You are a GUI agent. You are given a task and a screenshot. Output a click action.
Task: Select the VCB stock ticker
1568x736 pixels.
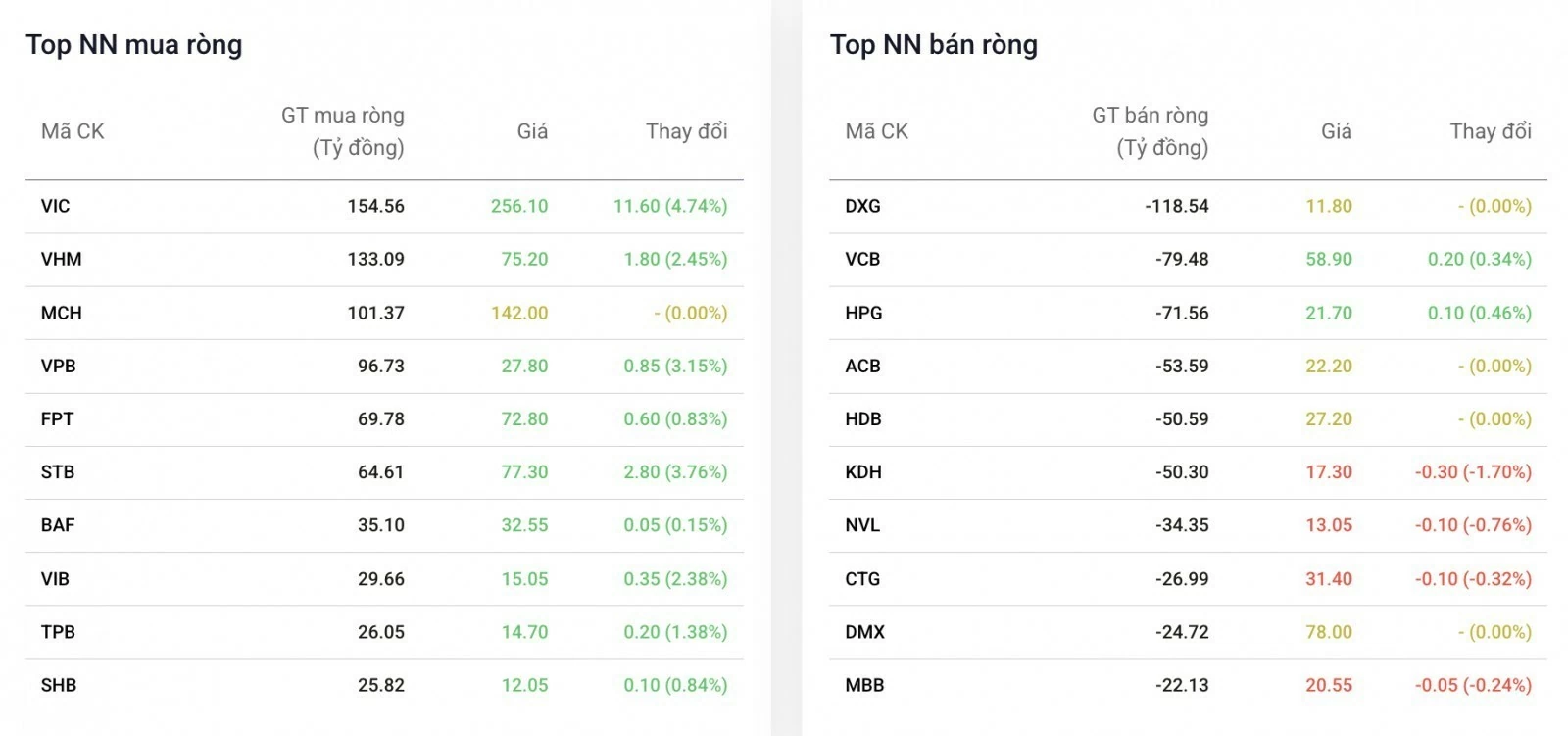863,259
